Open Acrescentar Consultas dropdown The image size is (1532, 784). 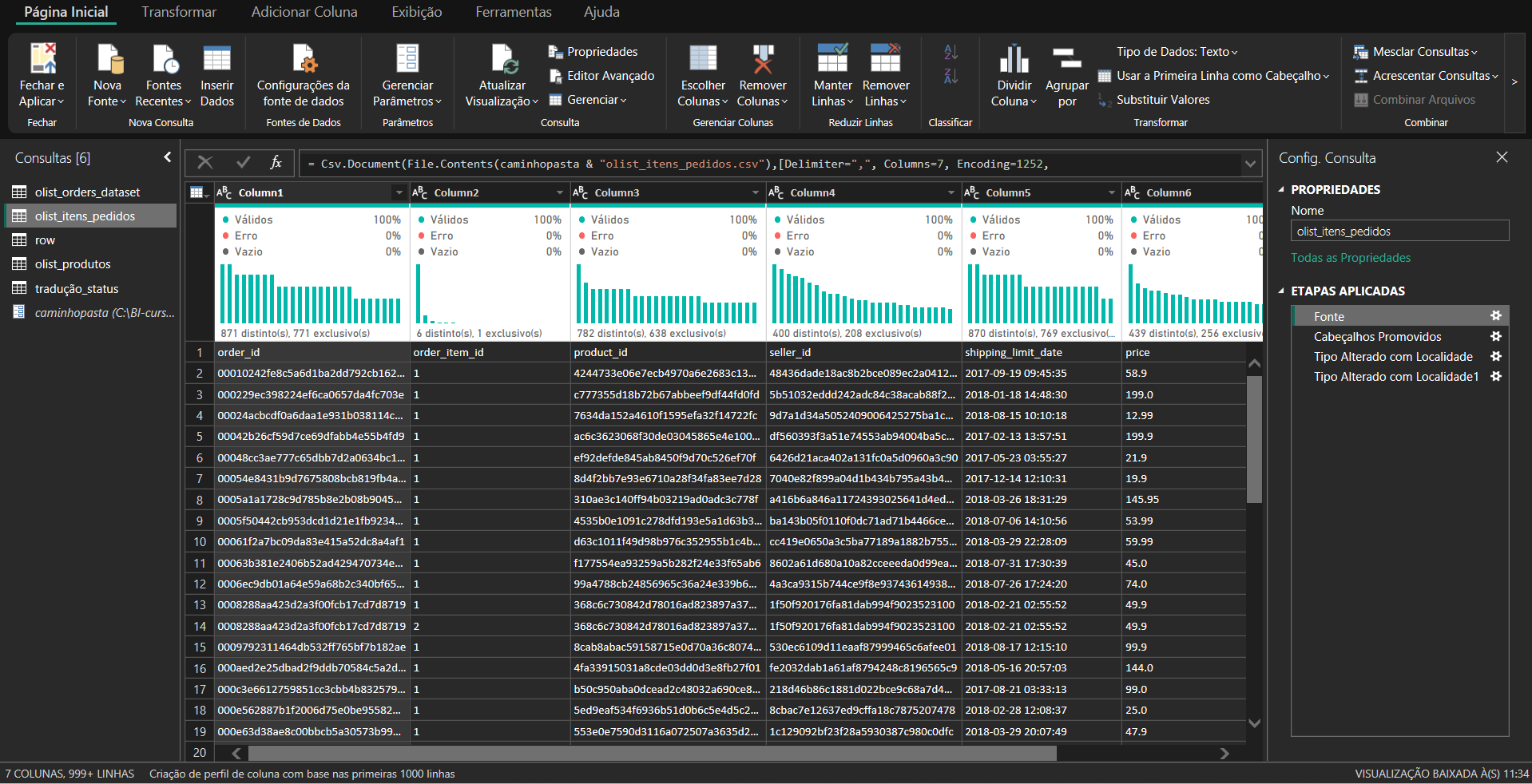1426,76
